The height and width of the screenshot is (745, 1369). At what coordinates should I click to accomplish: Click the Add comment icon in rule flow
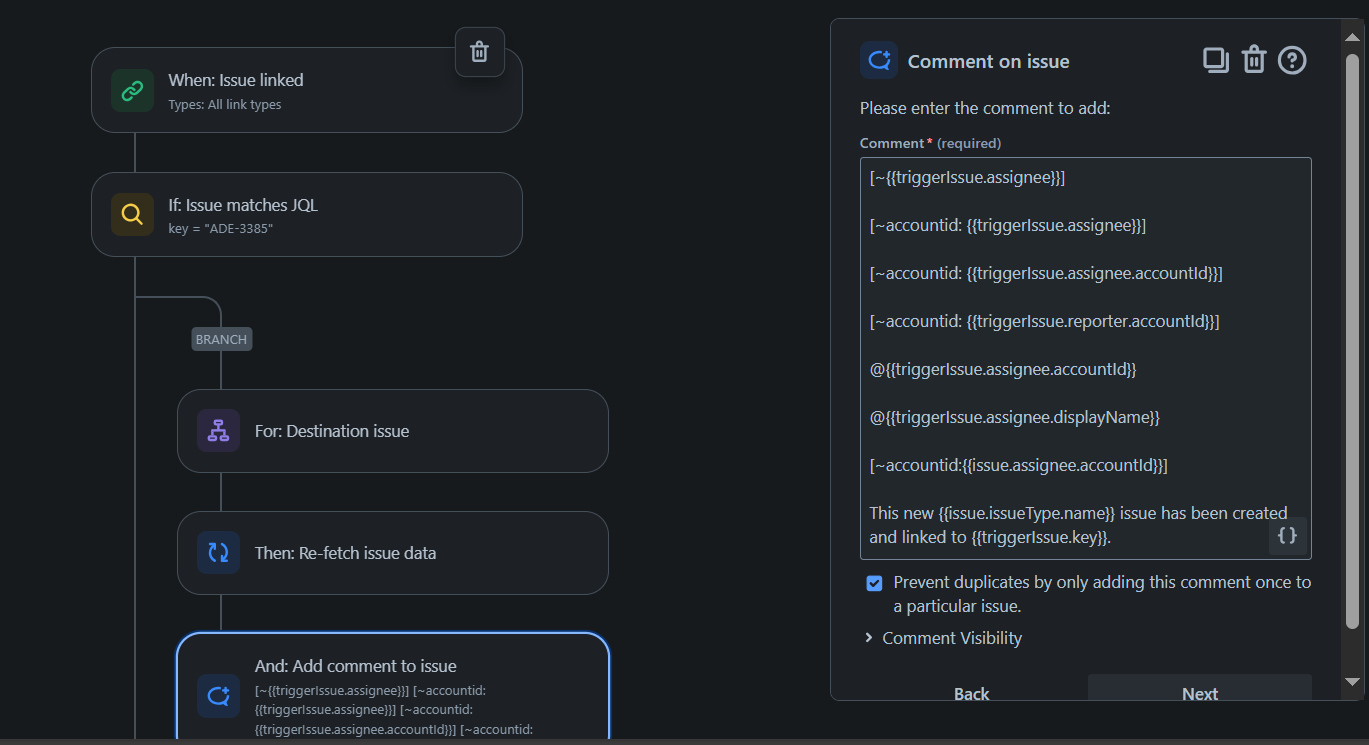(x=218, y=696)
